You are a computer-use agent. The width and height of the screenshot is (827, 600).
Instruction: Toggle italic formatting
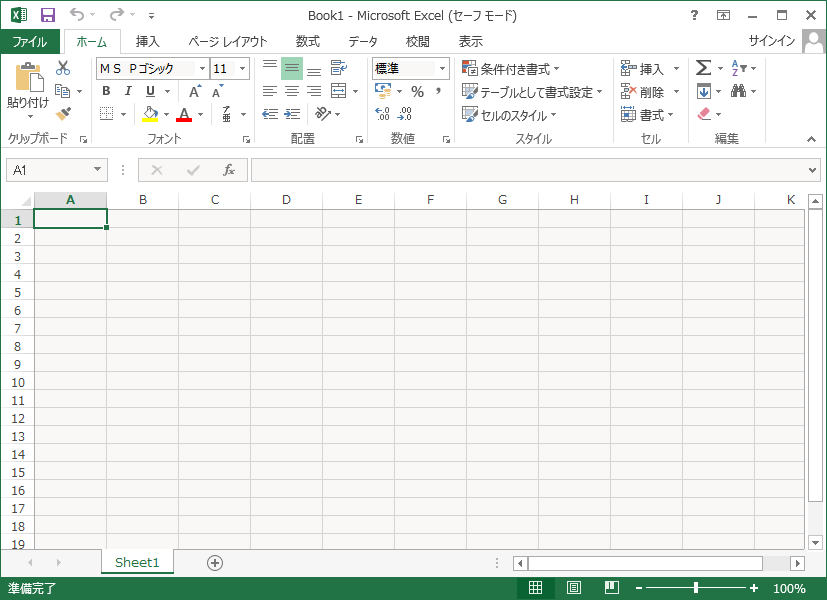[x=128, y=92]
